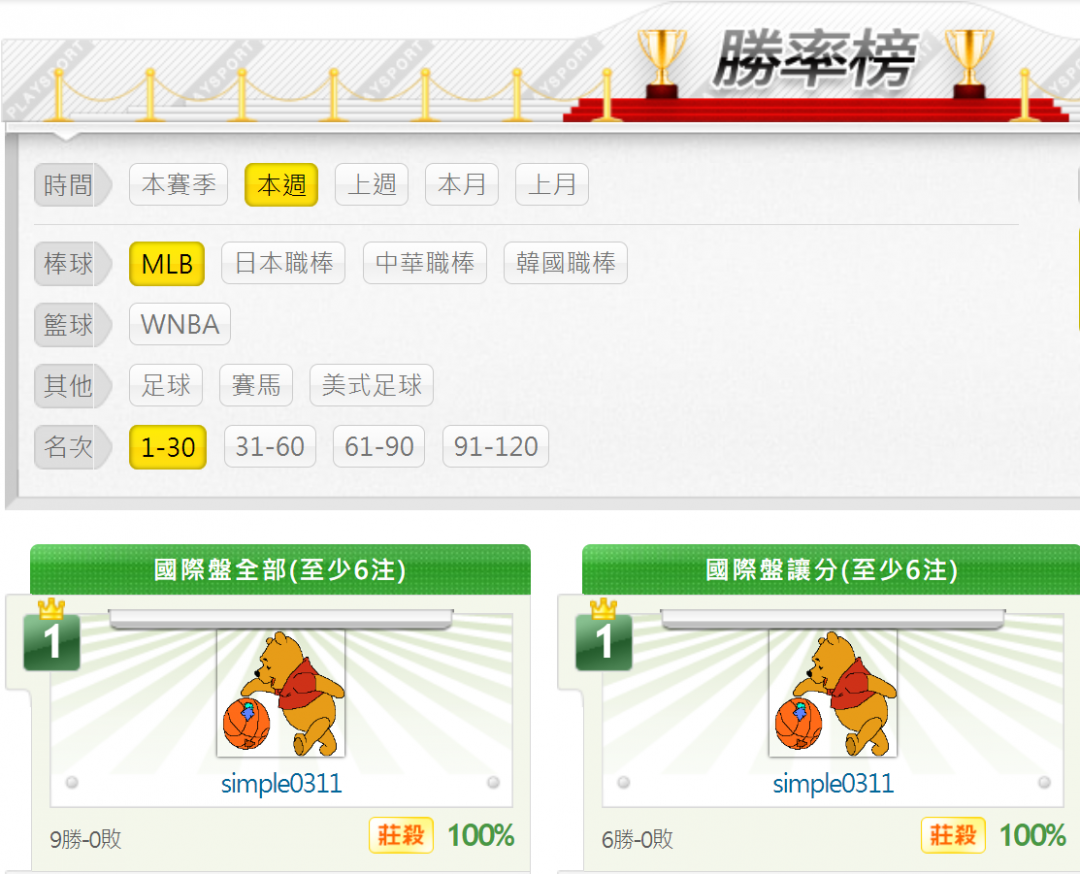Choose the 足球 category
Viewport: 1080px width, 874px height.
pyautogui.click(x=166, y=385)
